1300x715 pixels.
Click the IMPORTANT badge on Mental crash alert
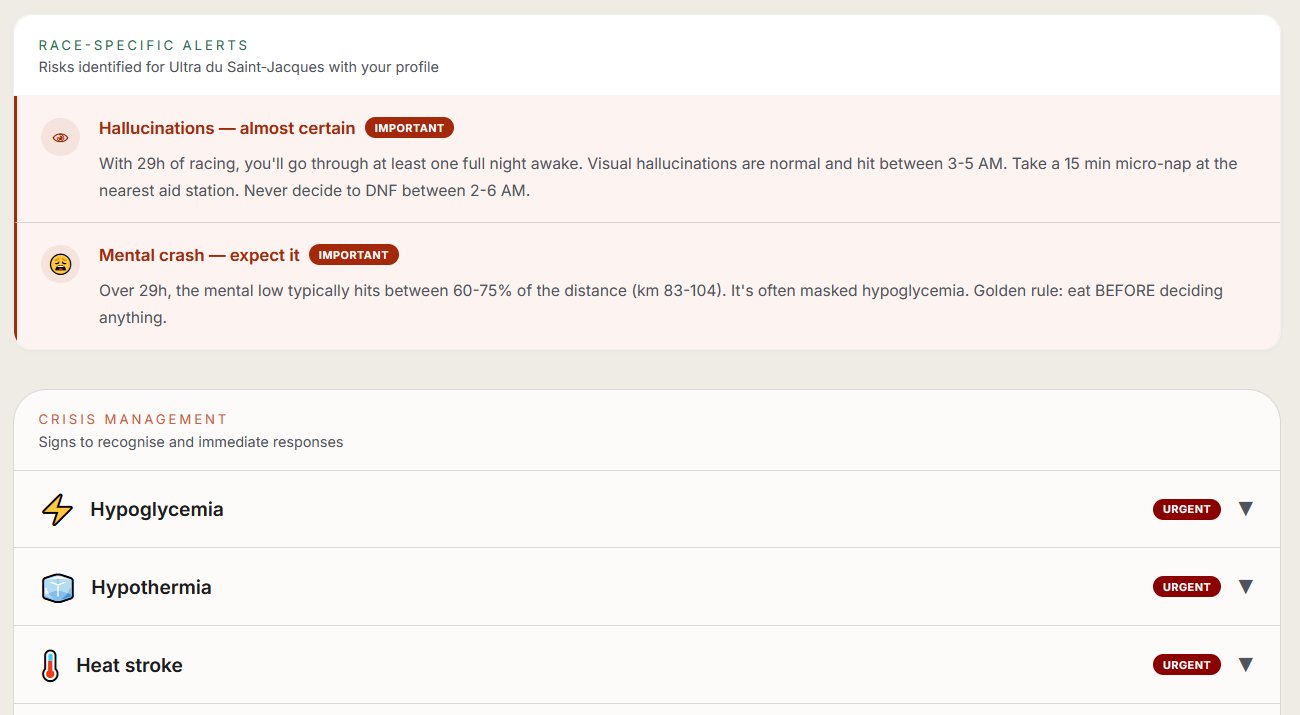[354, 255]
